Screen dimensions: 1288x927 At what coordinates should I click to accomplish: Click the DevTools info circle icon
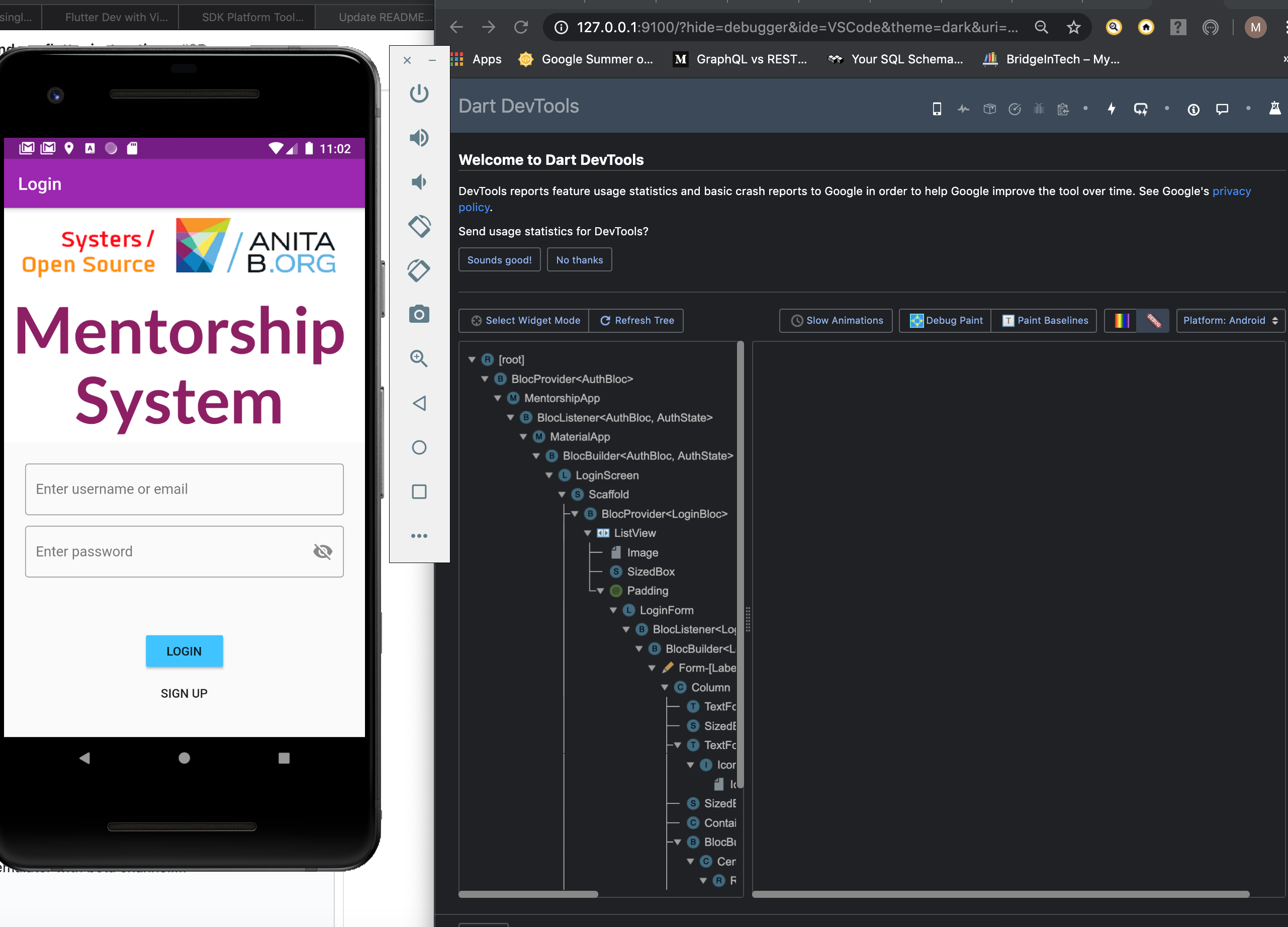click(1193, 110)
